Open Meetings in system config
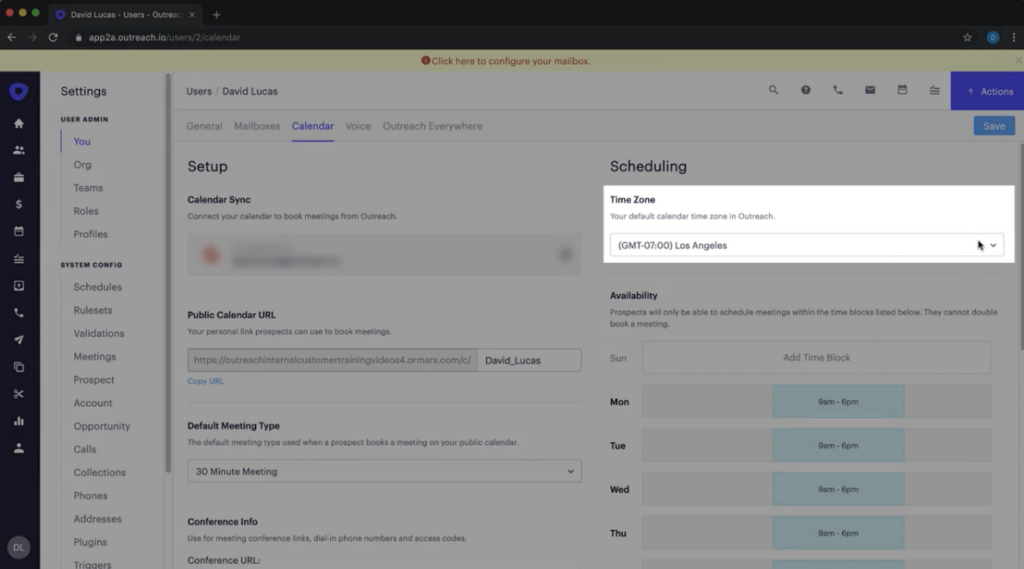 point(95,357)
